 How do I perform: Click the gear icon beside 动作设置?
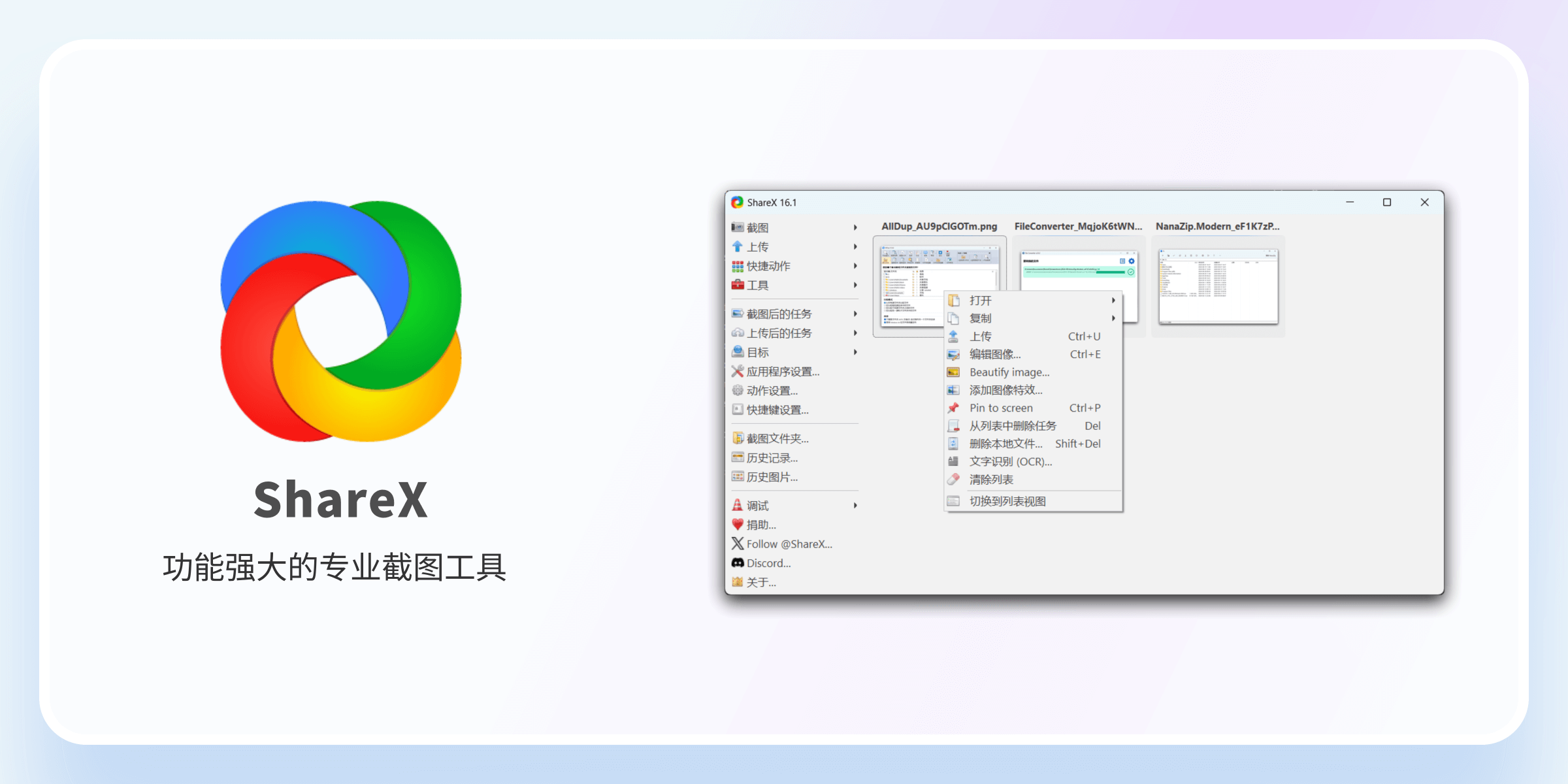tap(738, 390)
